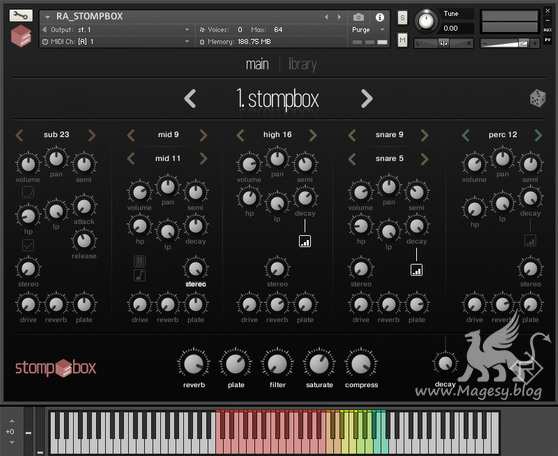This screenshot has height=456, width=558.
Task: Select the previous sample before high 16
Action: pyautogui.click(x=241, y=135)
